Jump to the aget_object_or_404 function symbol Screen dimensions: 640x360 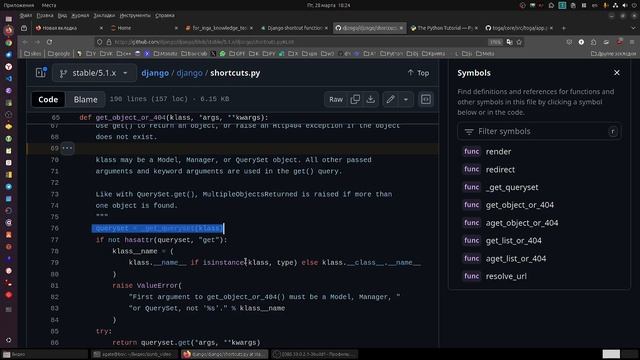point(522,223)
